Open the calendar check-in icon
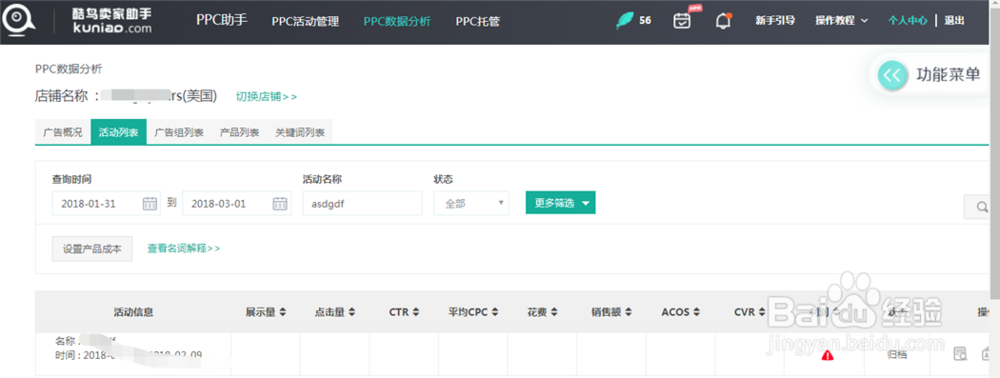 682,20
